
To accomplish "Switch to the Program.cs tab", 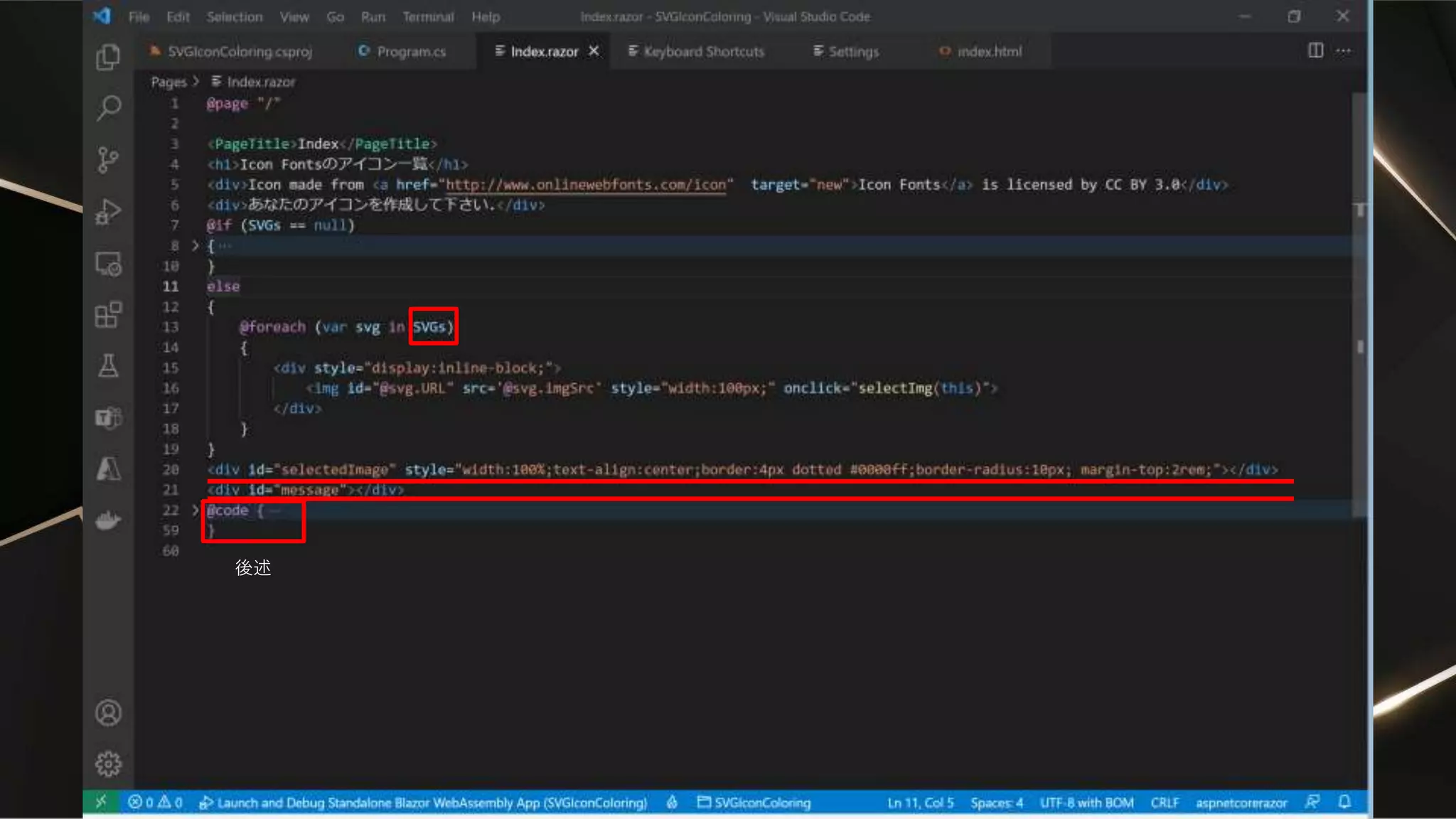I will [410, 51].
